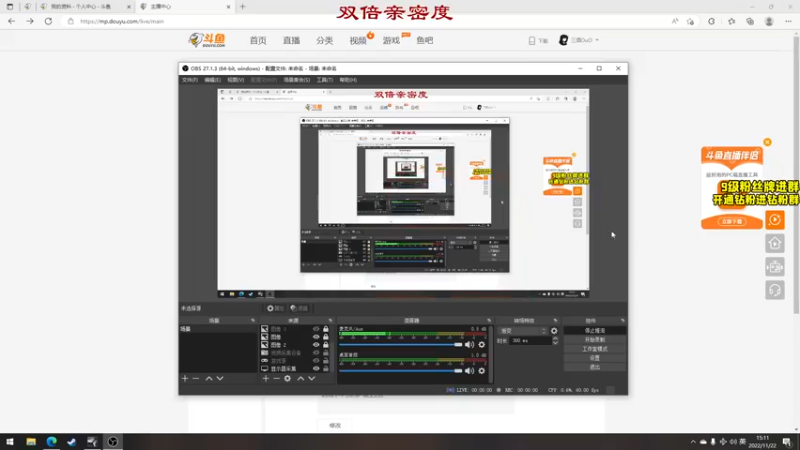Open Douyu logo homepage link

click(x=207, y=40)
